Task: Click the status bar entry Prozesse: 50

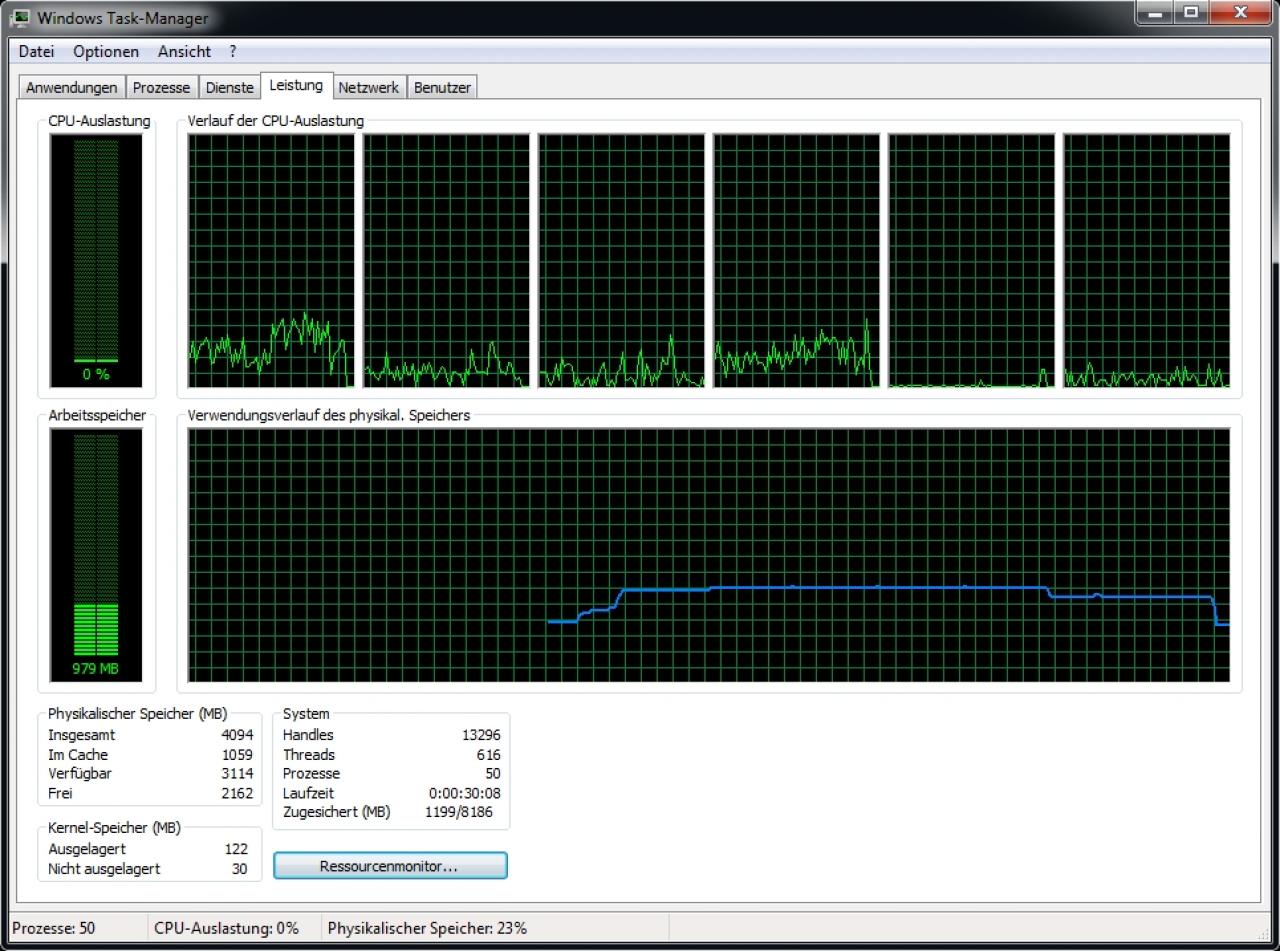Action: [54, 928]
